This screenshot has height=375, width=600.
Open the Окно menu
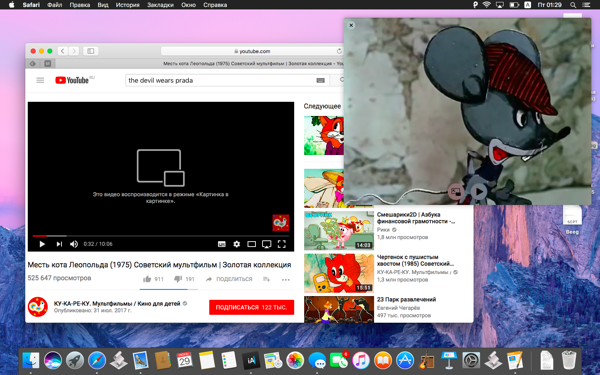tap(188, 5)
